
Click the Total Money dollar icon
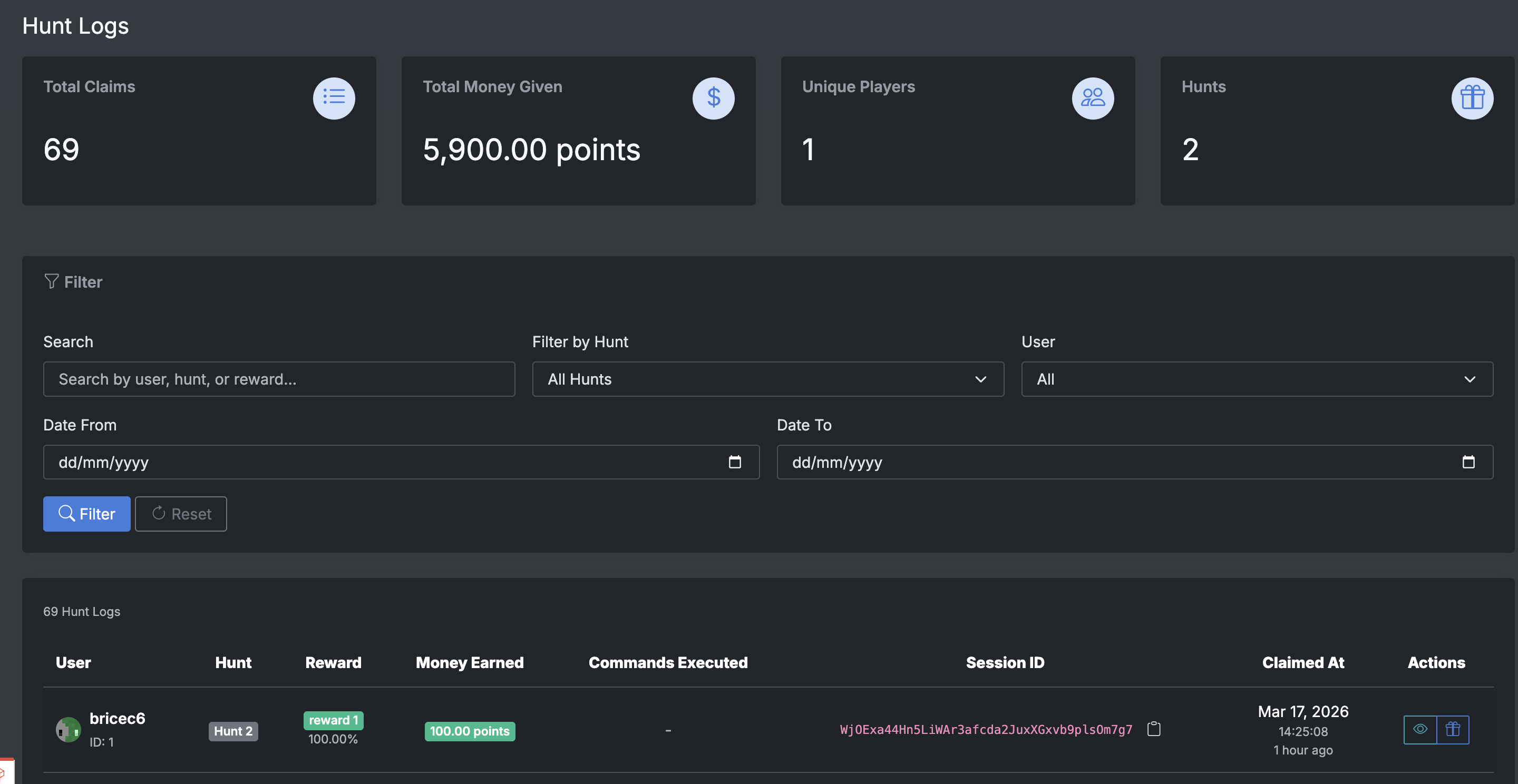click(713, 98)
